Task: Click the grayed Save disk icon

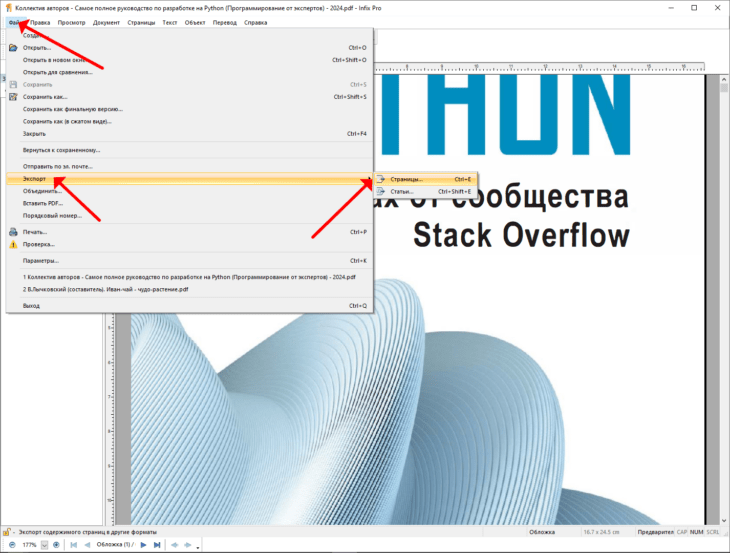Action: click(x=13, y=84)
